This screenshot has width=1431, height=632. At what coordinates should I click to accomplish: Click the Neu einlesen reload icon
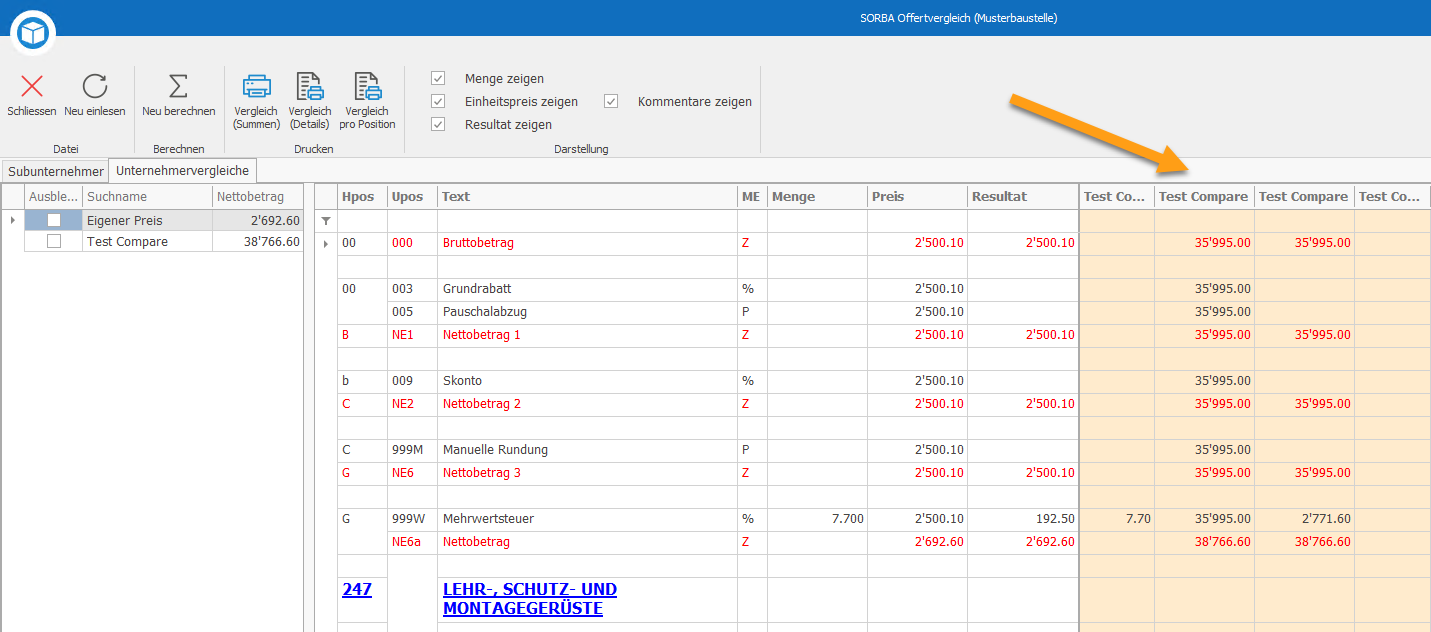coord(94,86)
